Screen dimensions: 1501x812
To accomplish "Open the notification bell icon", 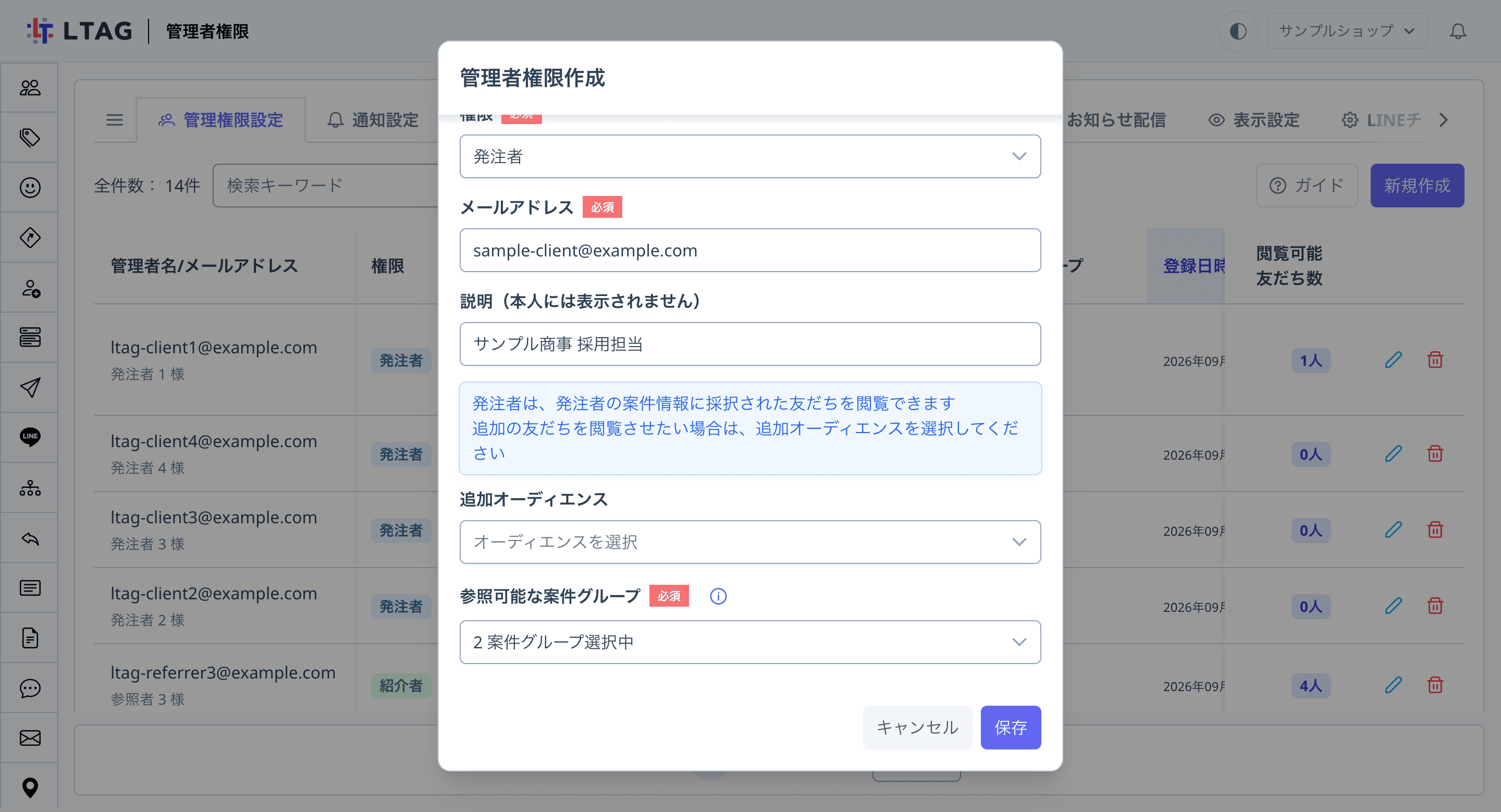I will point(1458,31).
